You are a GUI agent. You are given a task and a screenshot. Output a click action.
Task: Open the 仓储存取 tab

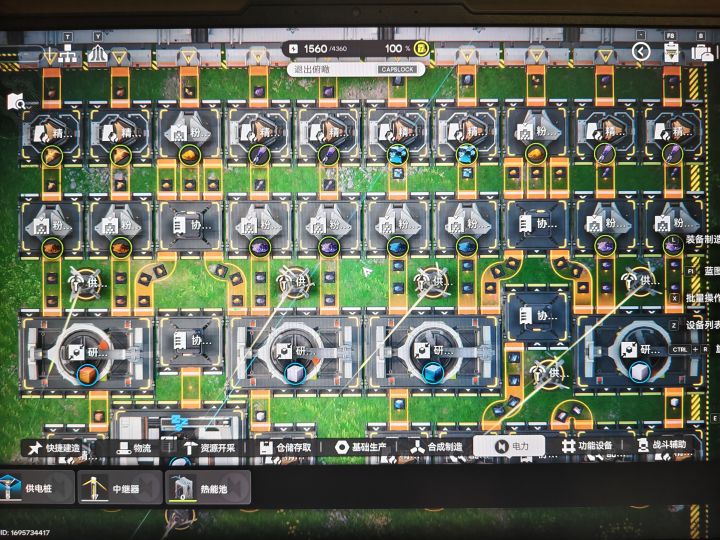click(x=285, y=448)
